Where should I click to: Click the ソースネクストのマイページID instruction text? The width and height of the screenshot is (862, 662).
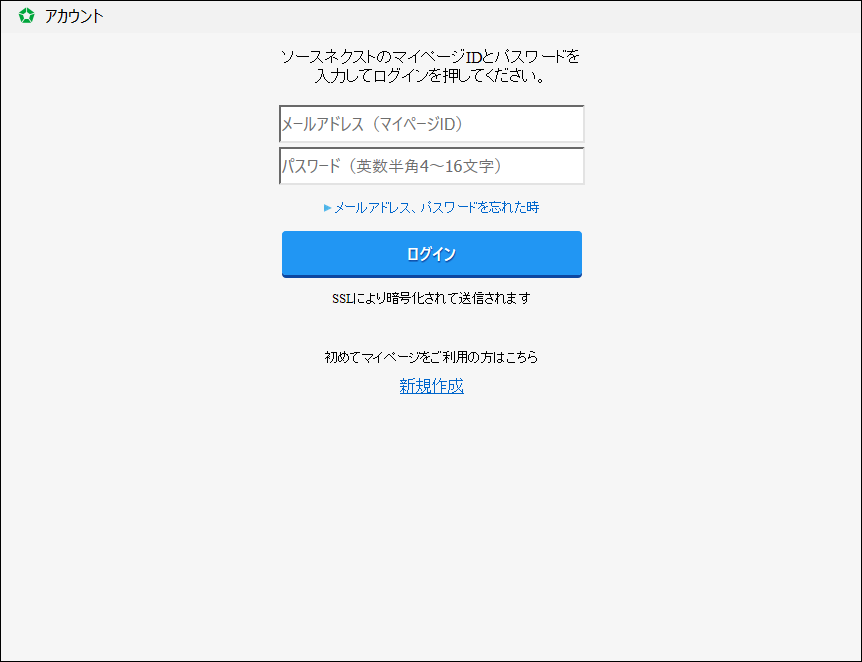pyautogui.click(x=430, y=66)
